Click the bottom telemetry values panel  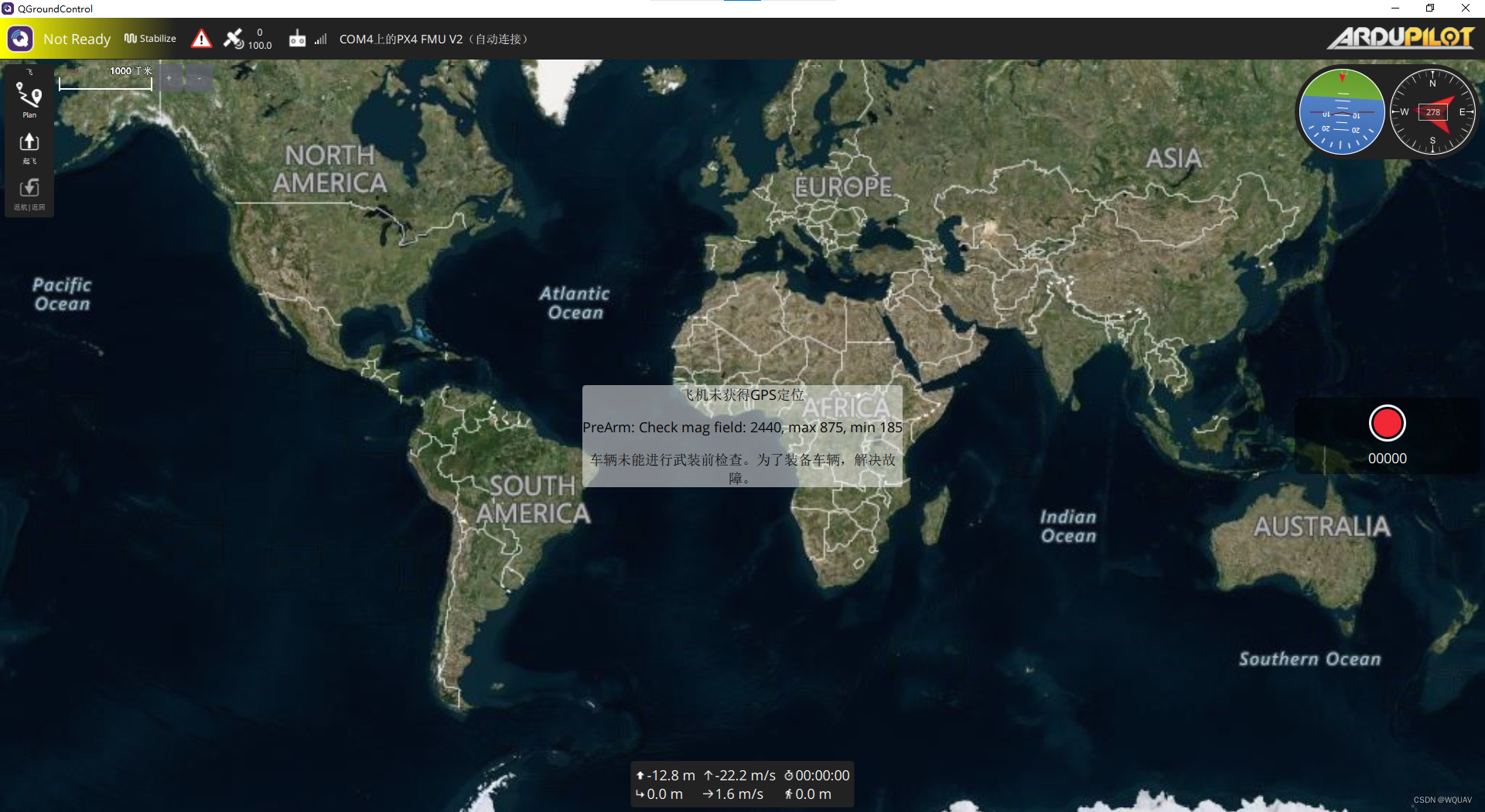pos(742,784)
